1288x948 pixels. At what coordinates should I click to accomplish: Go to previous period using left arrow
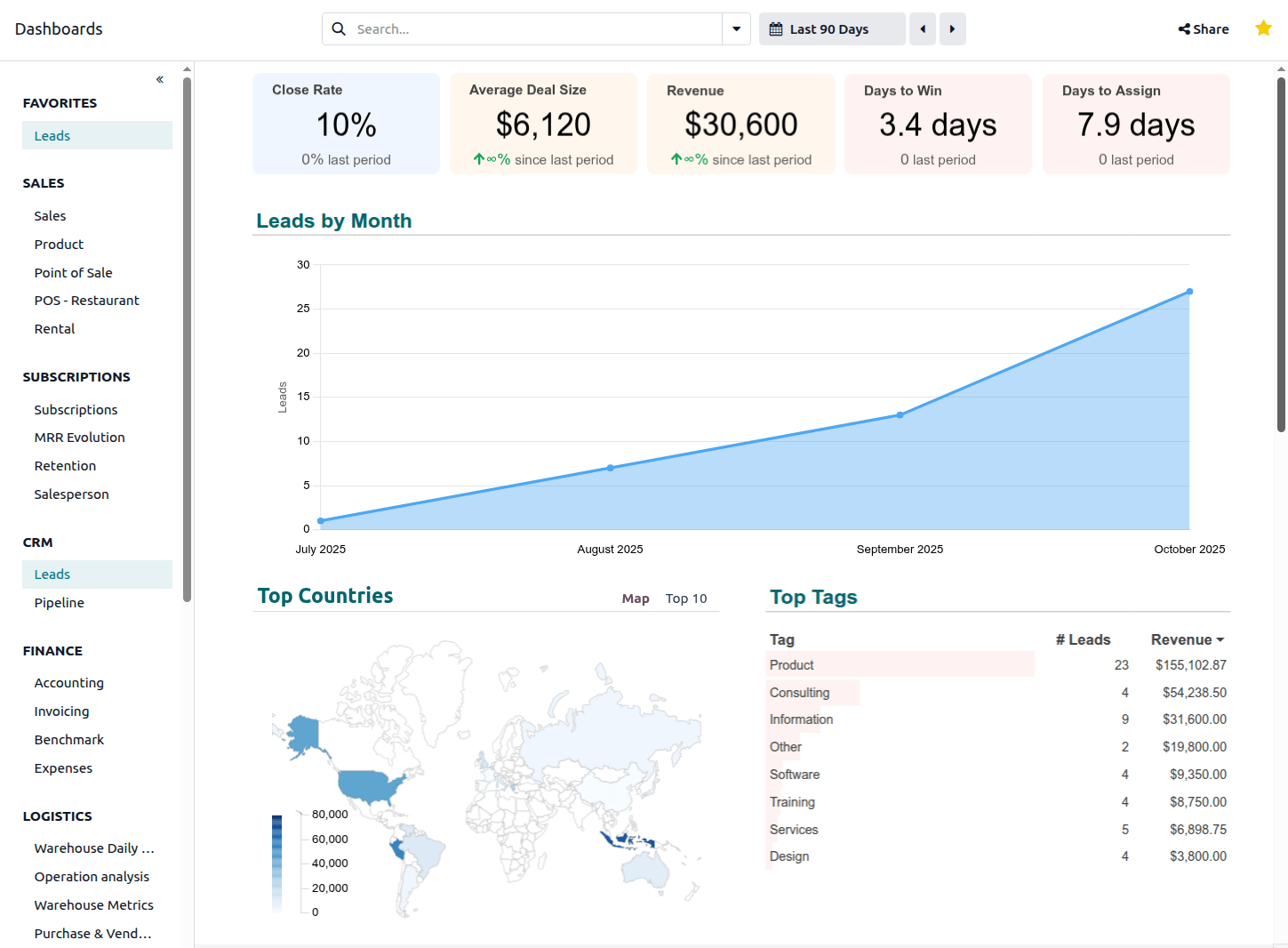(x=922, y=28)
